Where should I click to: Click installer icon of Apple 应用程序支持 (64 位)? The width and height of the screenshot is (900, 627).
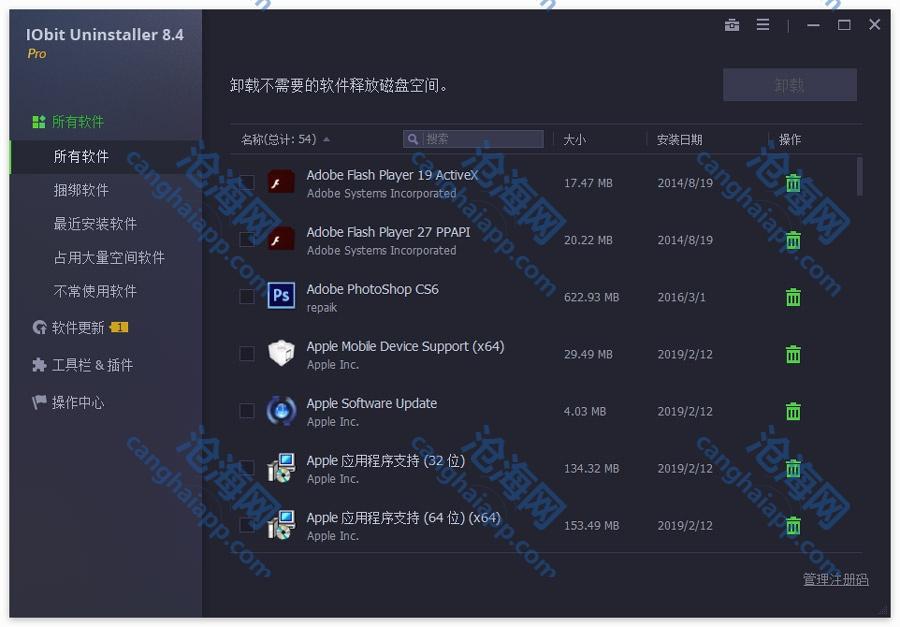[281, 524]
